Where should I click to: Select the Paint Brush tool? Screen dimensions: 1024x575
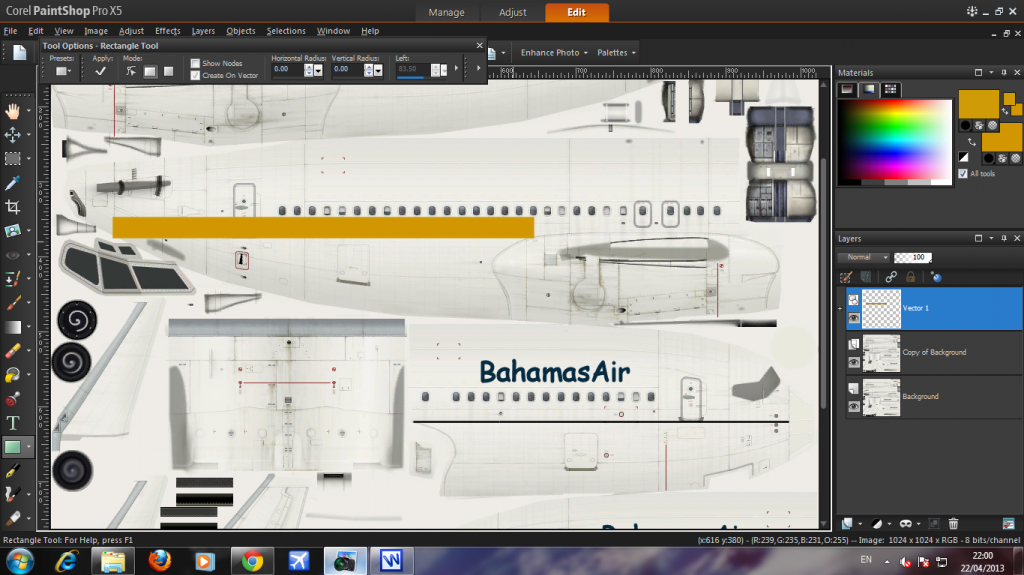13,303
